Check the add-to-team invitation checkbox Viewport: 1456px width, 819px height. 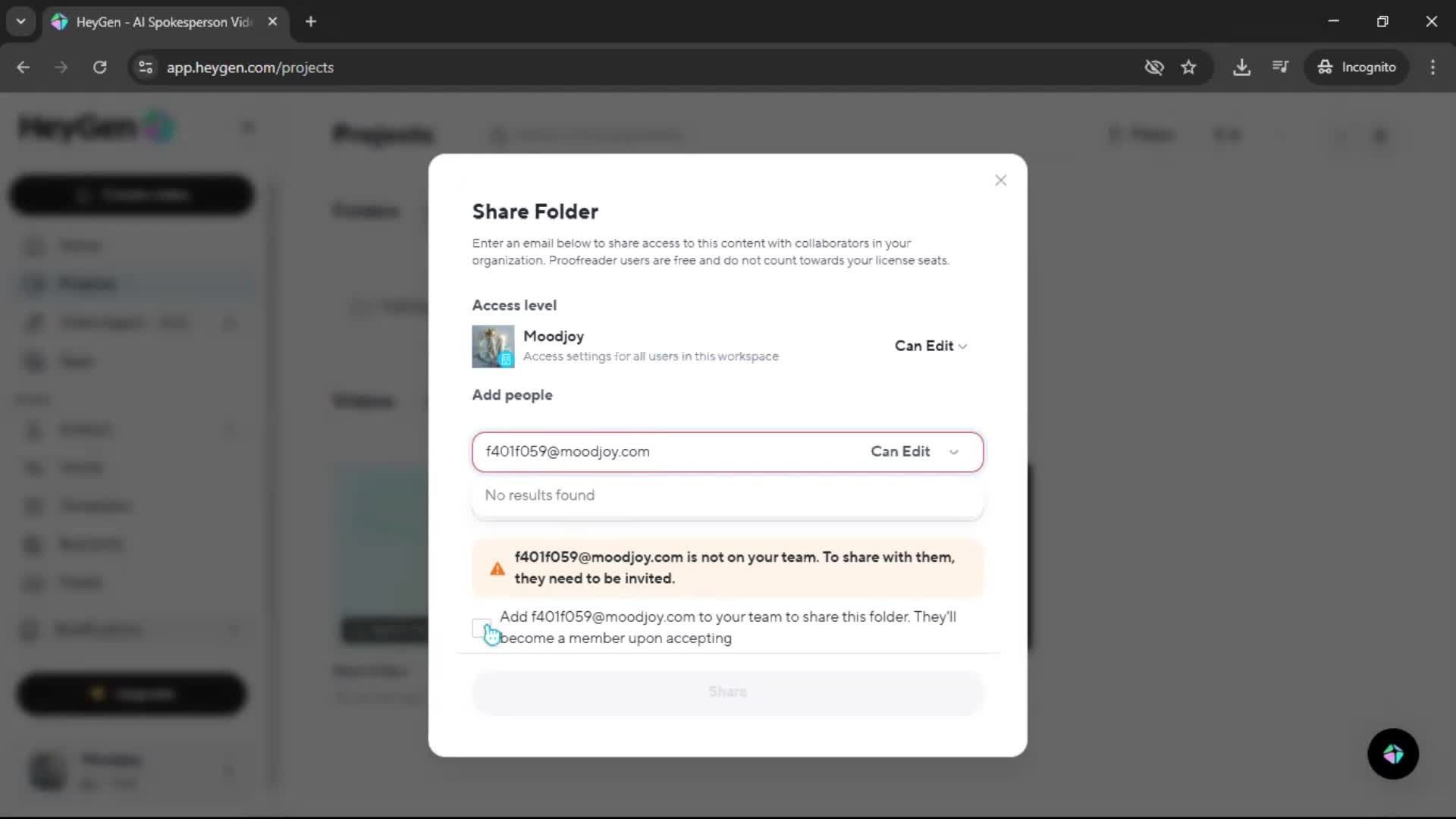point(481,628)
